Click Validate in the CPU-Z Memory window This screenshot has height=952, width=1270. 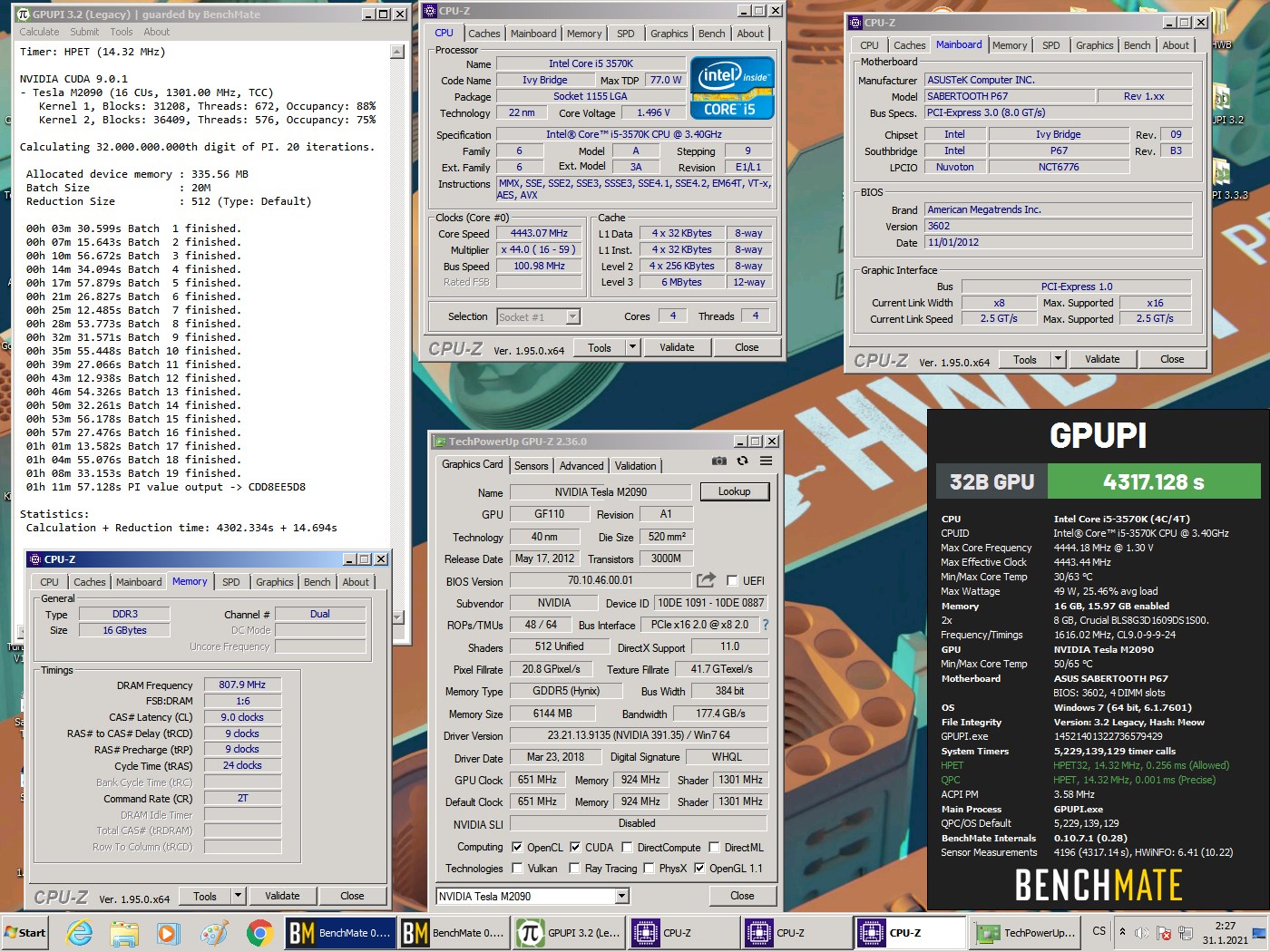point(282,896)
